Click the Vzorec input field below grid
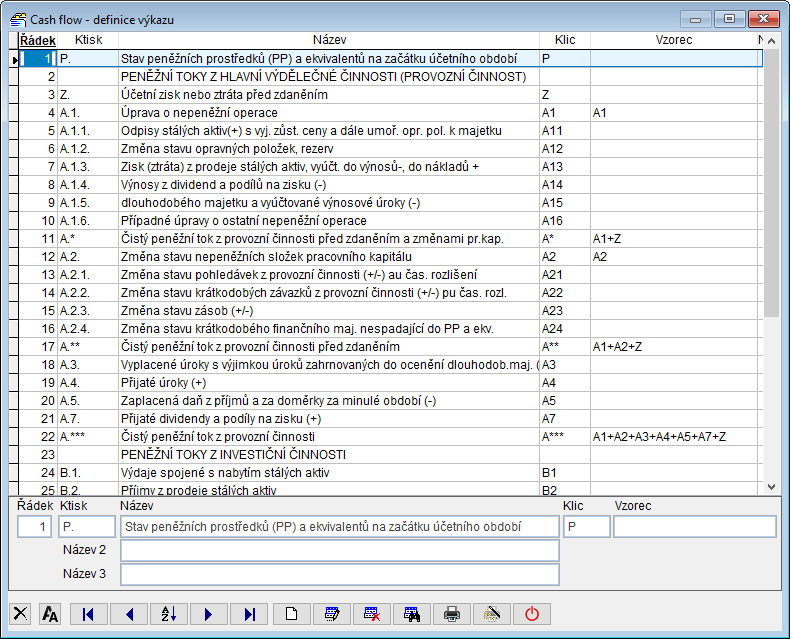 pyautogui.click(x=694, y=527)
